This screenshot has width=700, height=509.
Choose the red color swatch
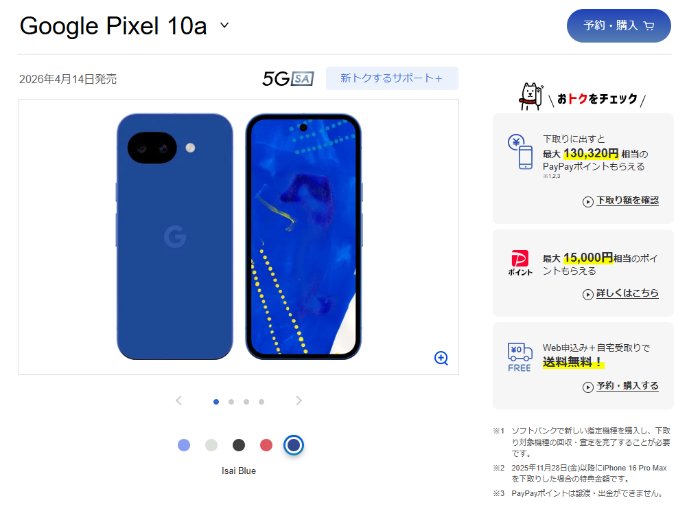[266, 445]
